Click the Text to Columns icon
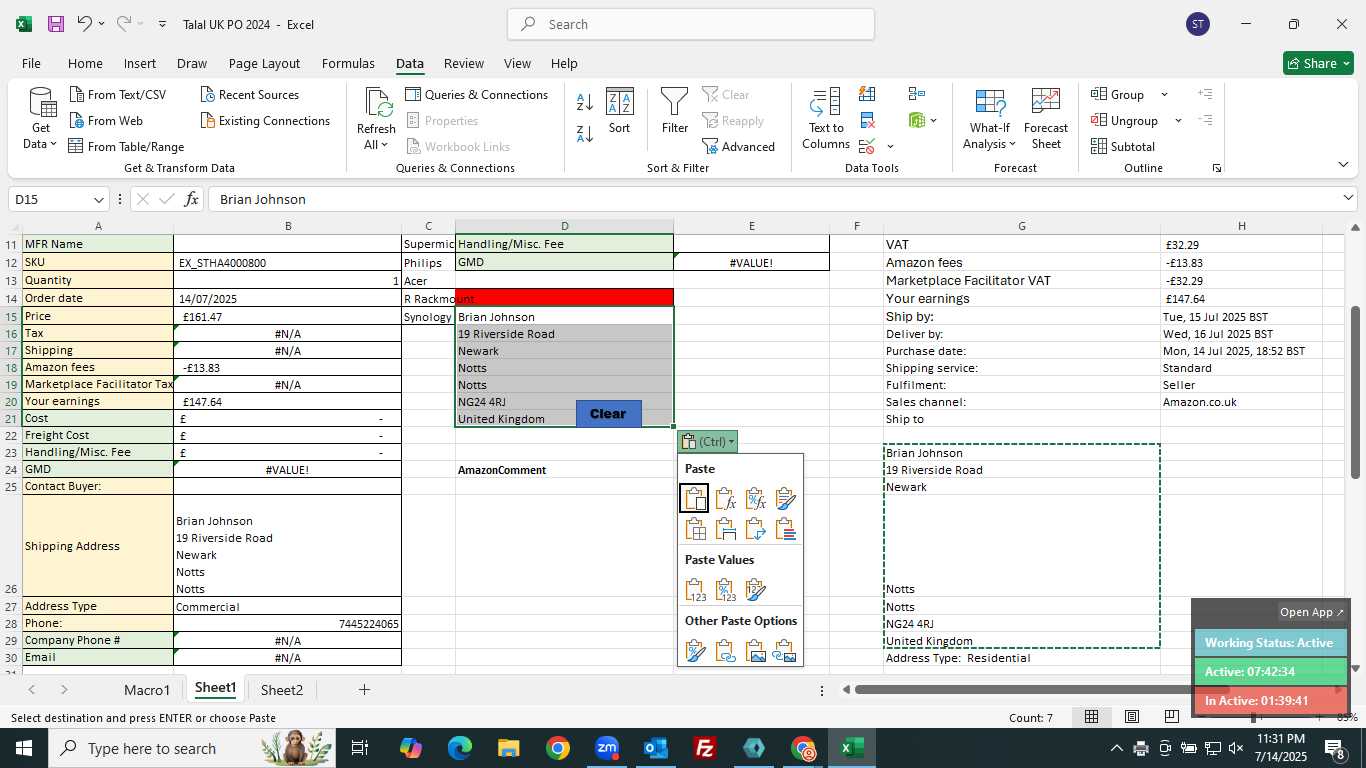 click(826, 118)
